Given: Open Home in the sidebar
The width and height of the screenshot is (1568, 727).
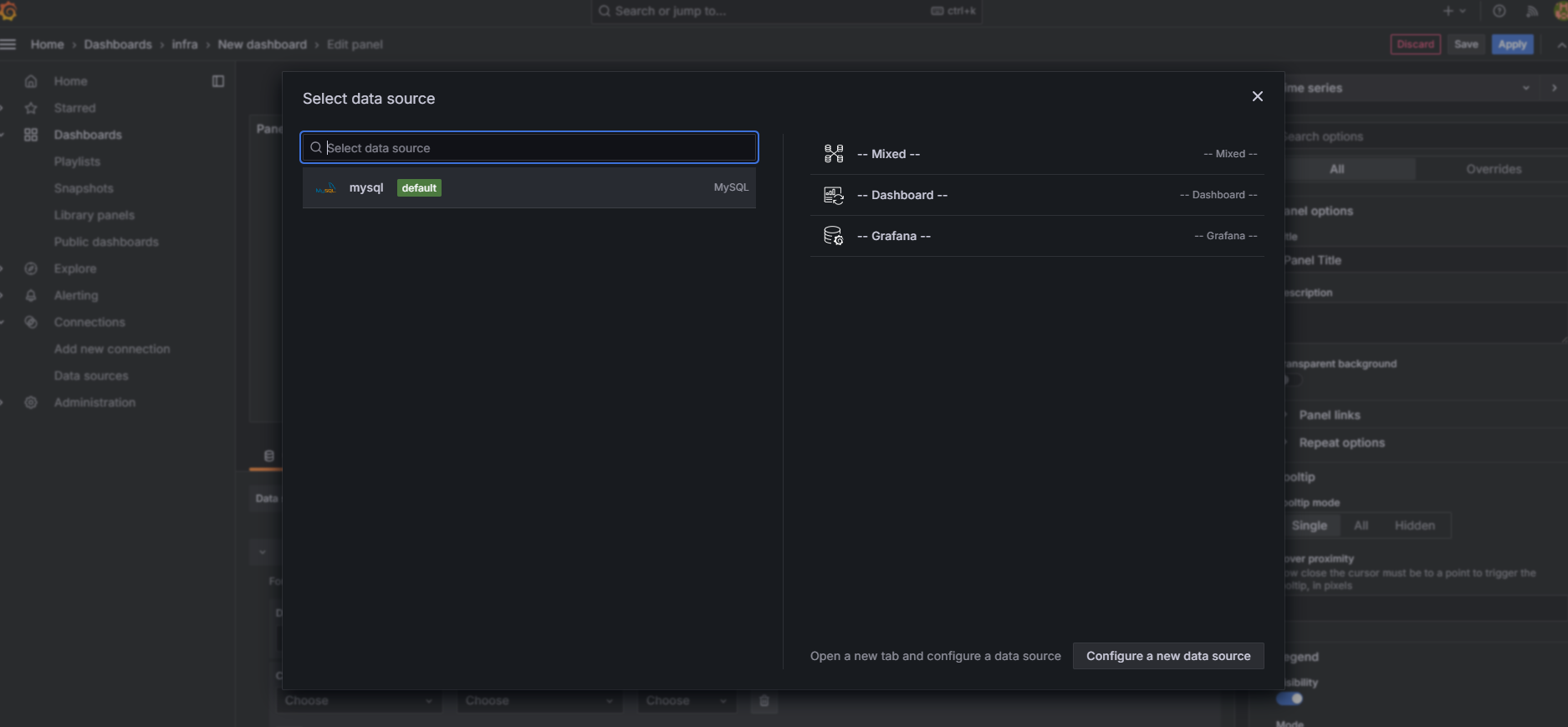Looking at the screenshot, I should click(x=70, y=81).
